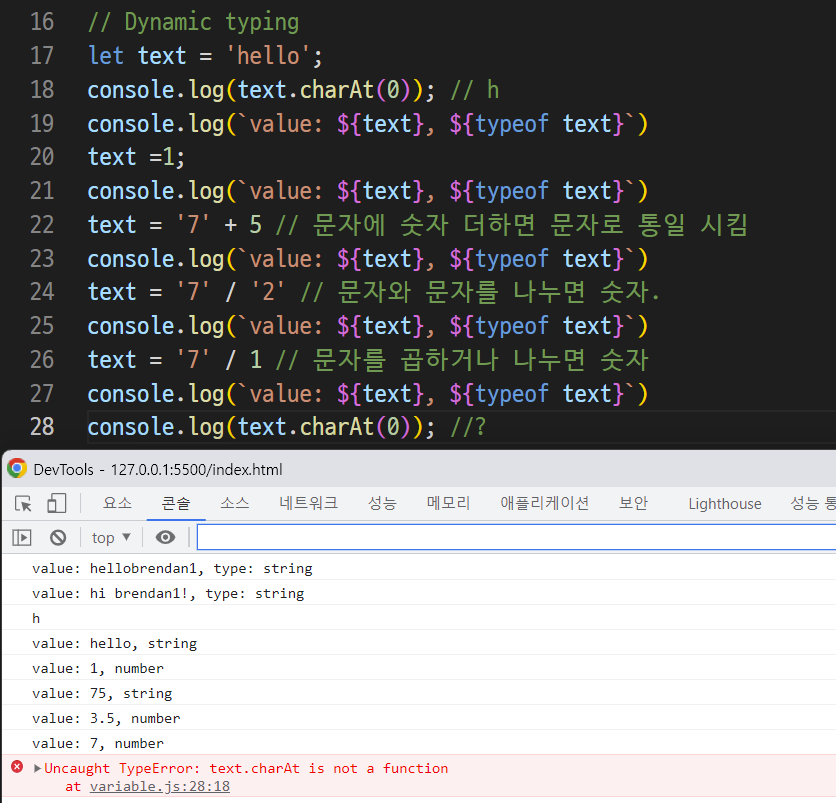Clear the console with the ban icon
Image resolution: width=836 pixels, height=803 pixels.
[58, 537]
